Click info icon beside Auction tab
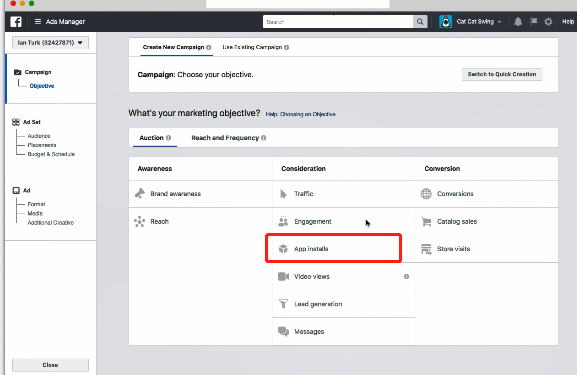Viewport: 577px width, 375px height. pos(169,138)
